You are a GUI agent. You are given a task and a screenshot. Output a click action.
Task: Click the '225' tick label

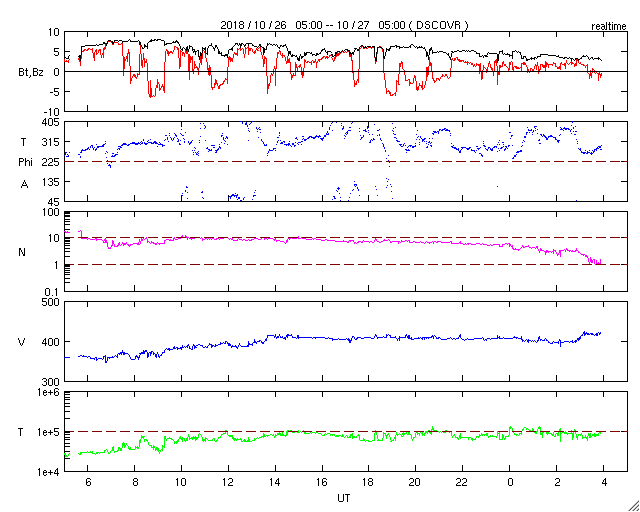pyautogui.click(x=51, y=162)
